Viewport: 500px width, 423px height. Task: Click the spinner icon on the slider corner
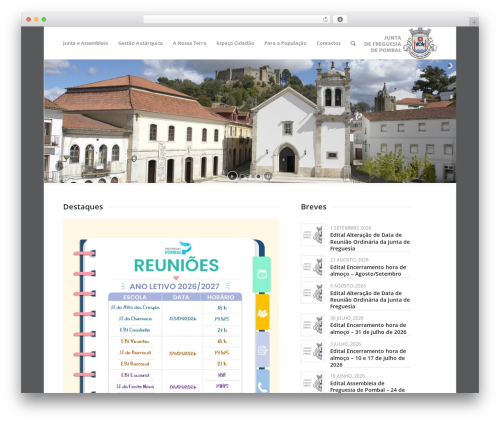449,66
